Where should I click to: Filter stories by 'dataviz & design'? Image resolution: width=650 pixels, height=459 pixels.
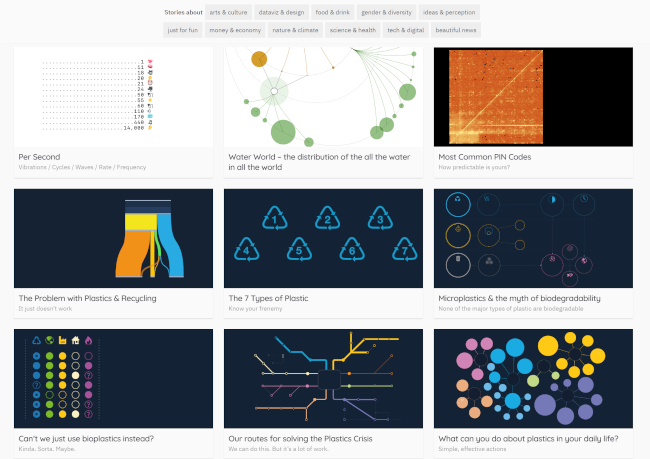(x=281, y=13)
